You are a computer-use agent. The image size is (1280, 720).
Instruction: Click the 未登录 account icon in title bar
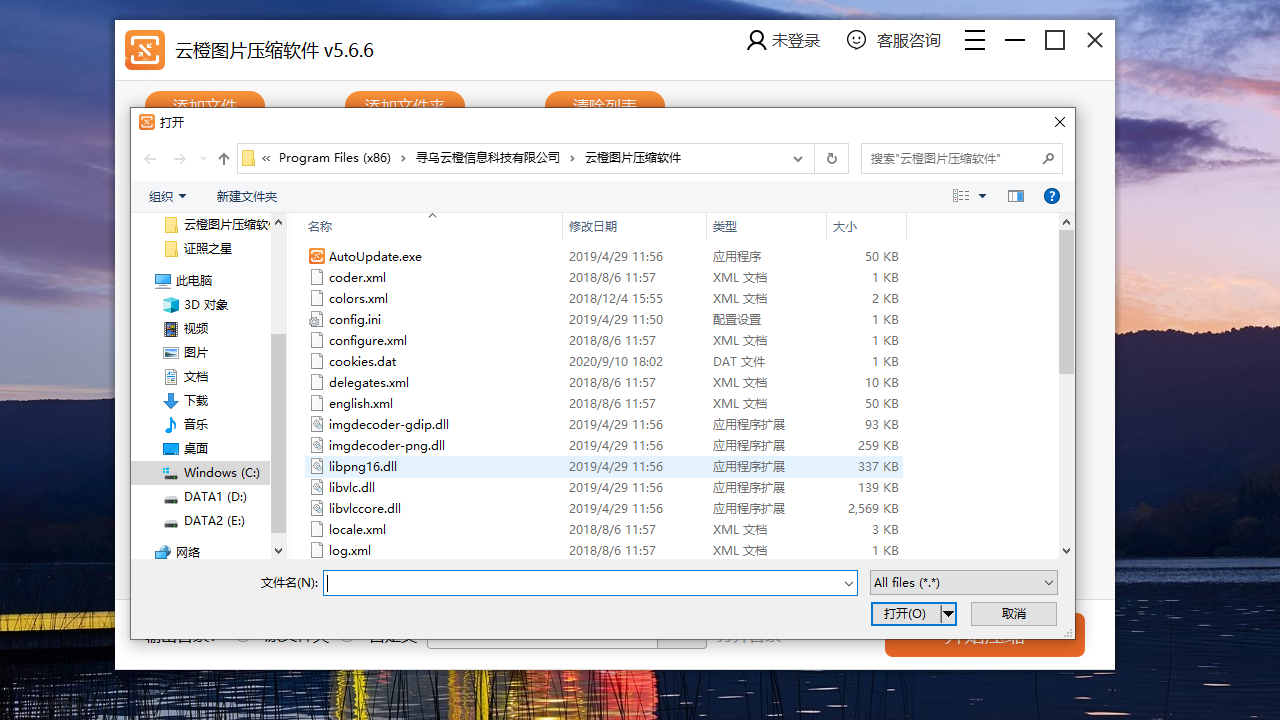756,40
